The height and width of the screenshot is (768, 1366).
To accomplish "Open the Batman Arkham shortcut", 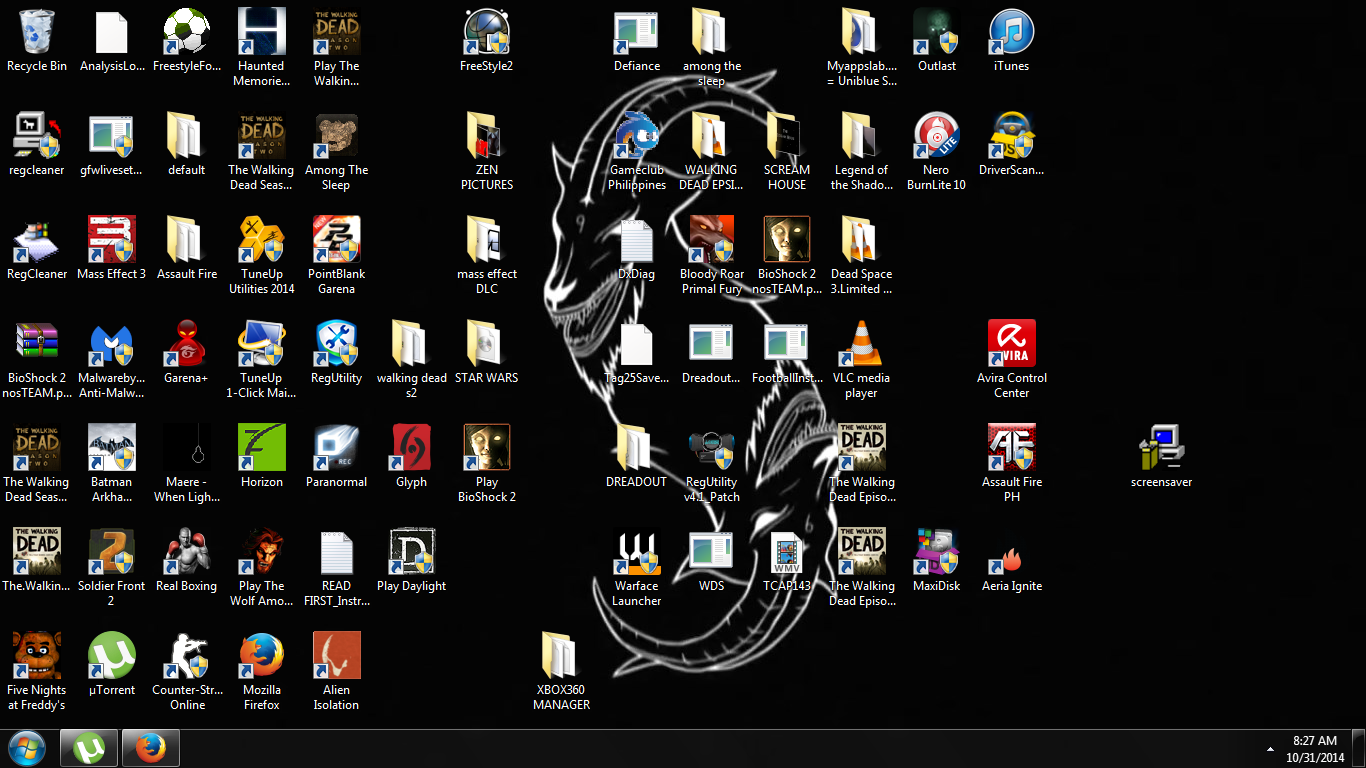I will (112, 448).
